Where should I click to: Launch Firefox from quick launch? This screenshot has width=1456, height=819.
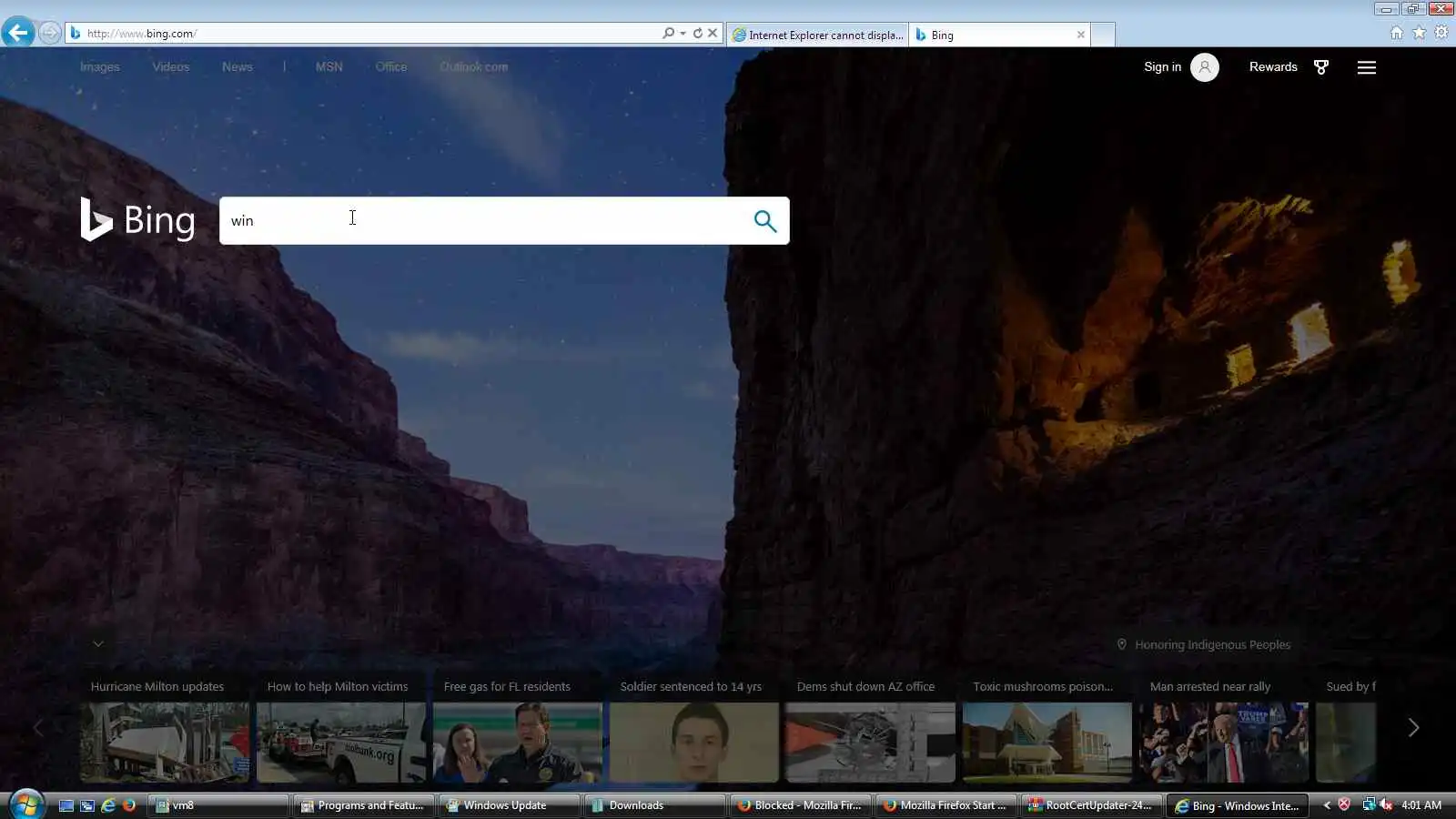click(129, 805)
